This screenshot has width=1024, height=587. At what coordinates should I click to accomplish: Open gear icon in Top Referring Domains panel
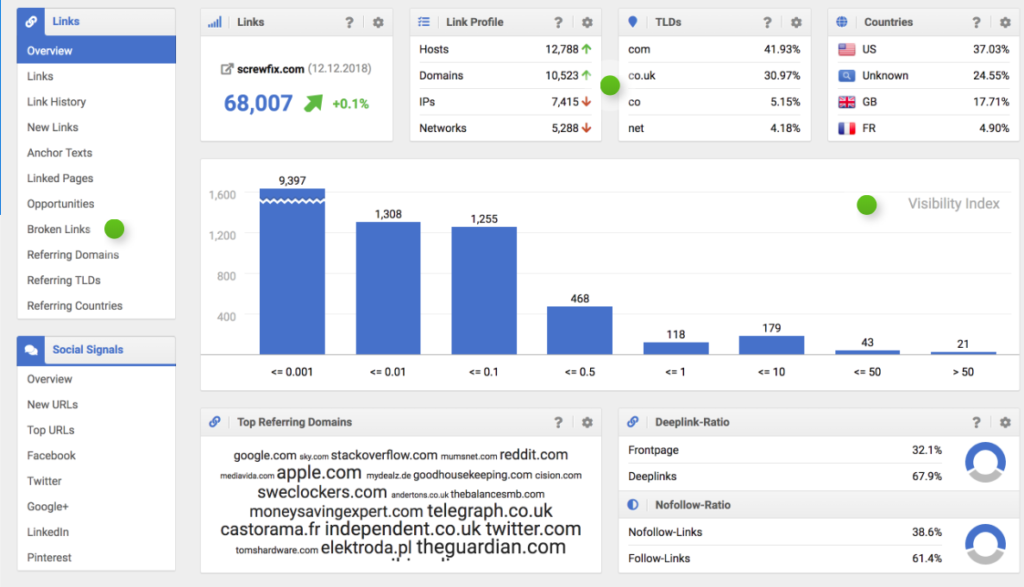tap(587, 422)
